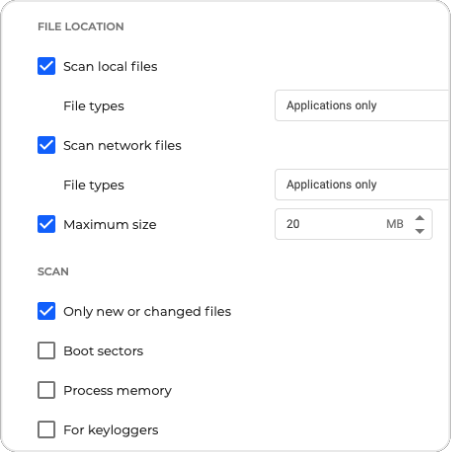Turn off Only new or changed files checkbox

[46, 311]
